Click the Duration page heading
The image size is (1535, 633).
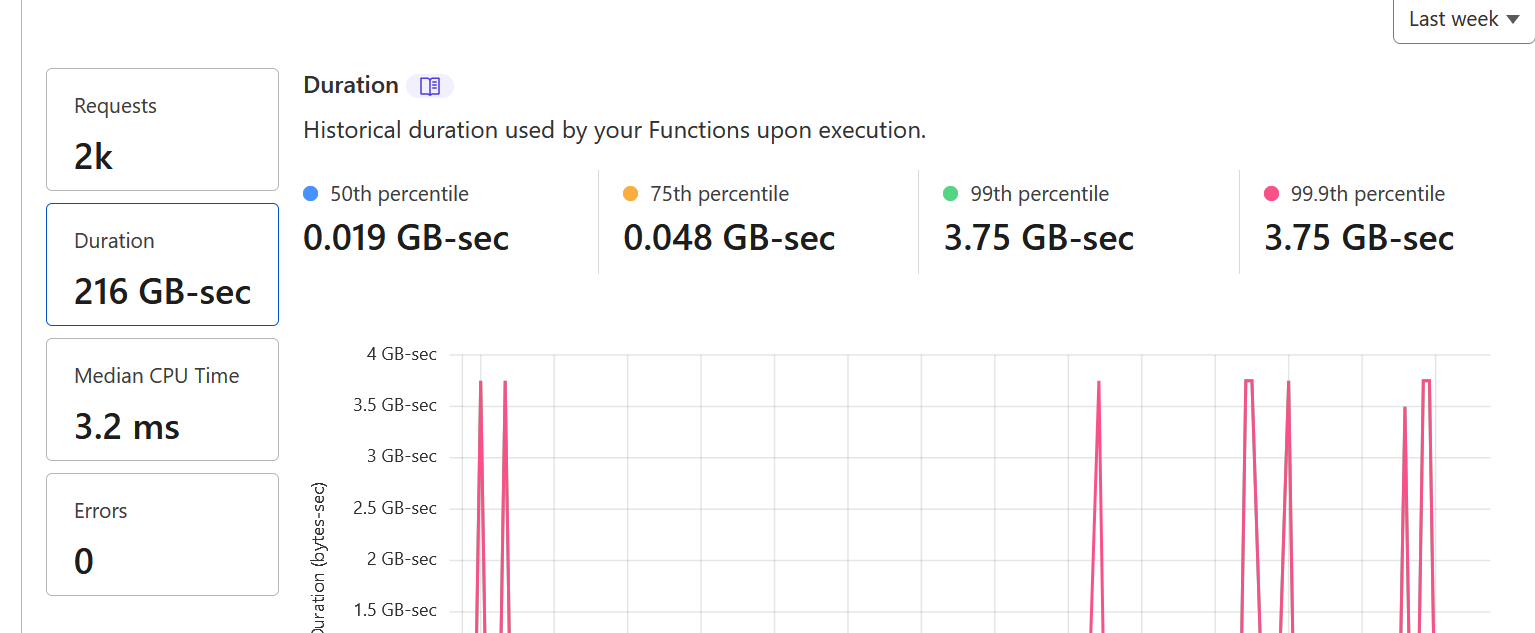351,85
